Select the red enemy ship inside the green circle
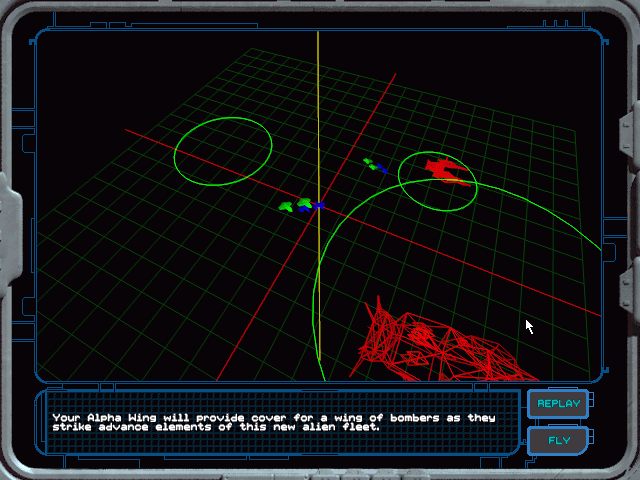The image size is (640, 480). (x=446, y=171)
